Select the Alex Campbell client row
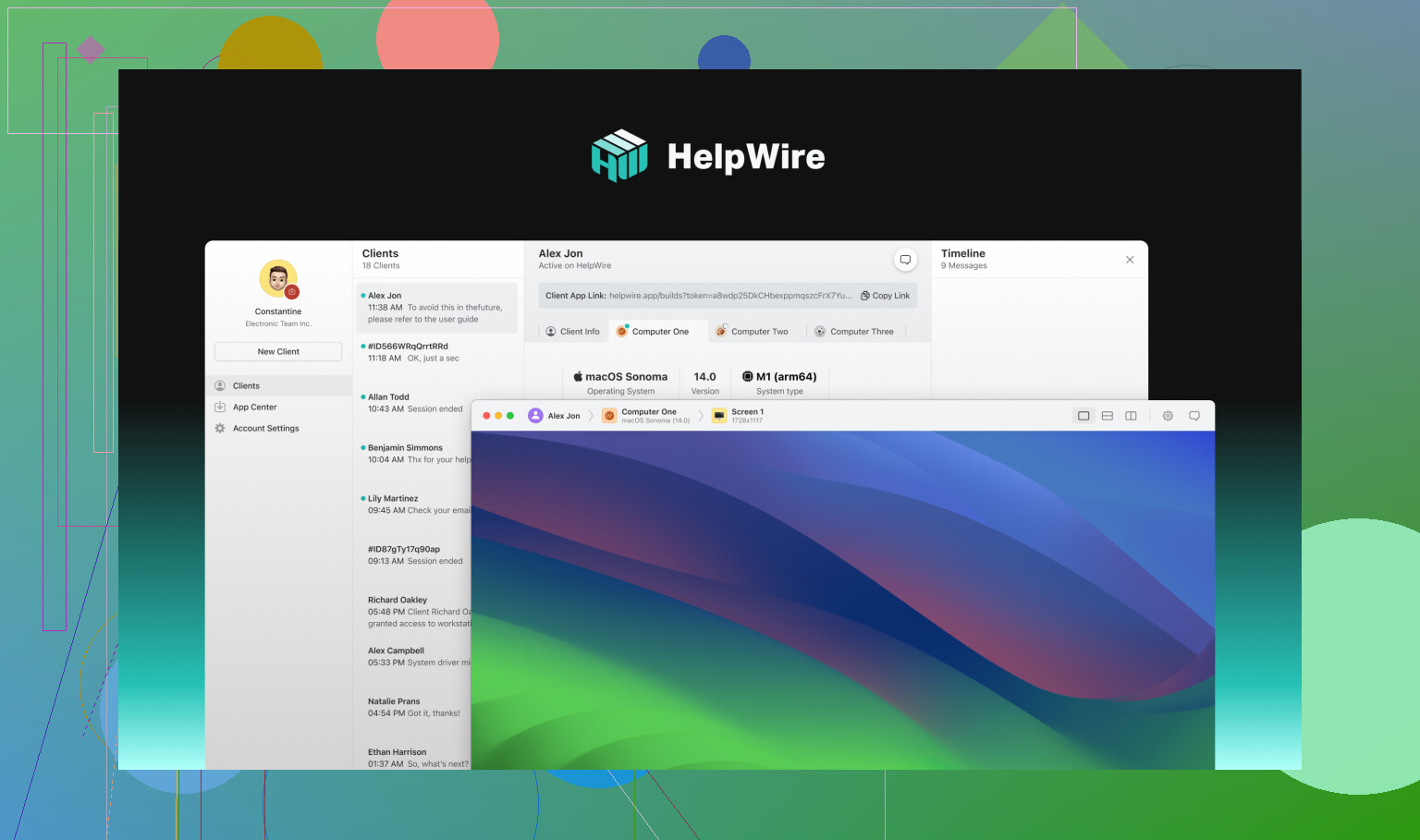The width and height of the screenshot is (1420, 840). [413, 657]
